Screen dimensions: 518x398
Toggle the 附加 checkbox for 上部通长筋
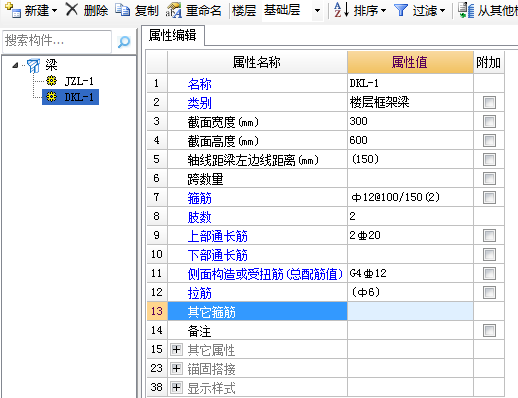(x=489, y=235)
